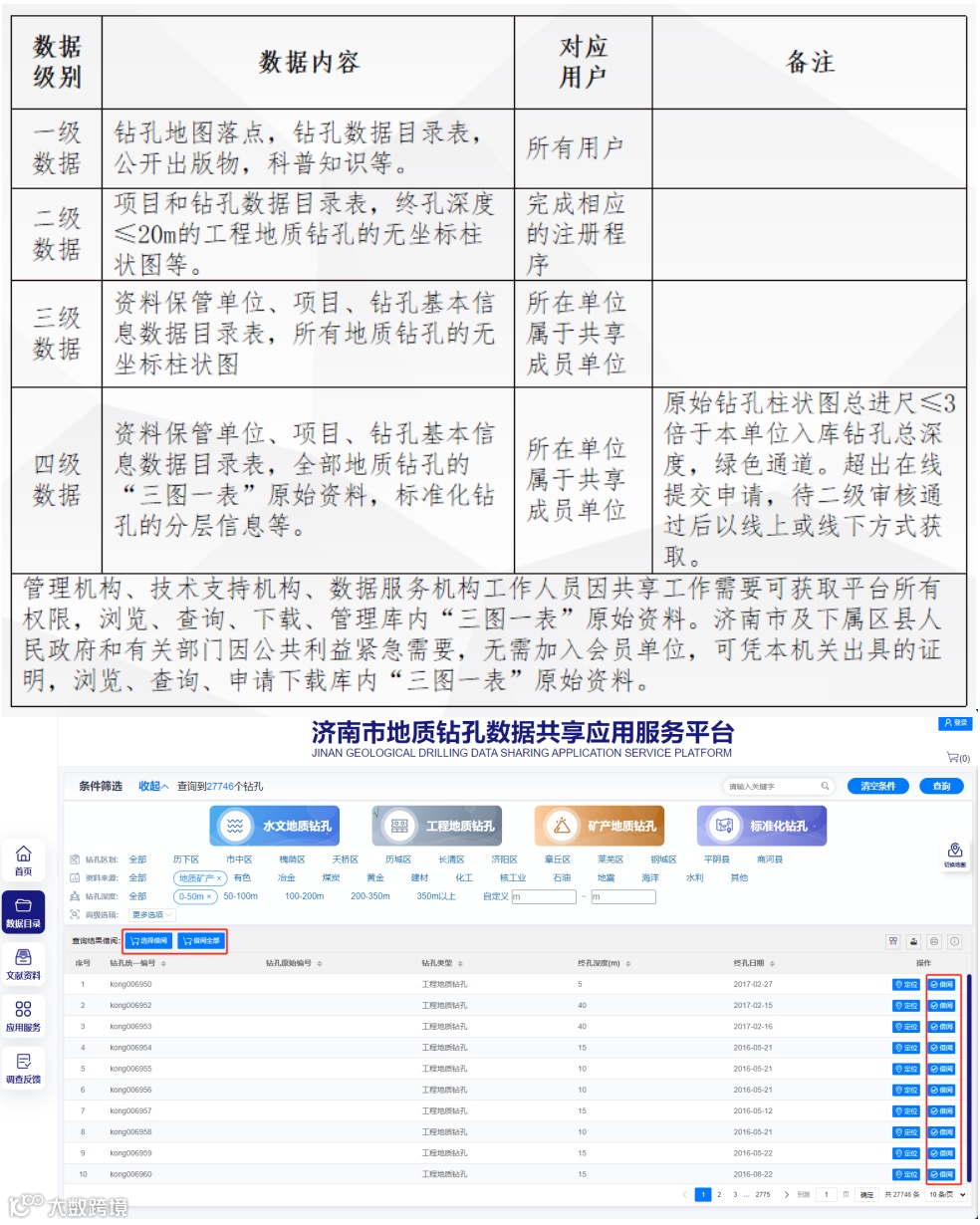Open the 文献资料 sidebar item
Screen dimensions: 980x1225
[x=23, y=964]
